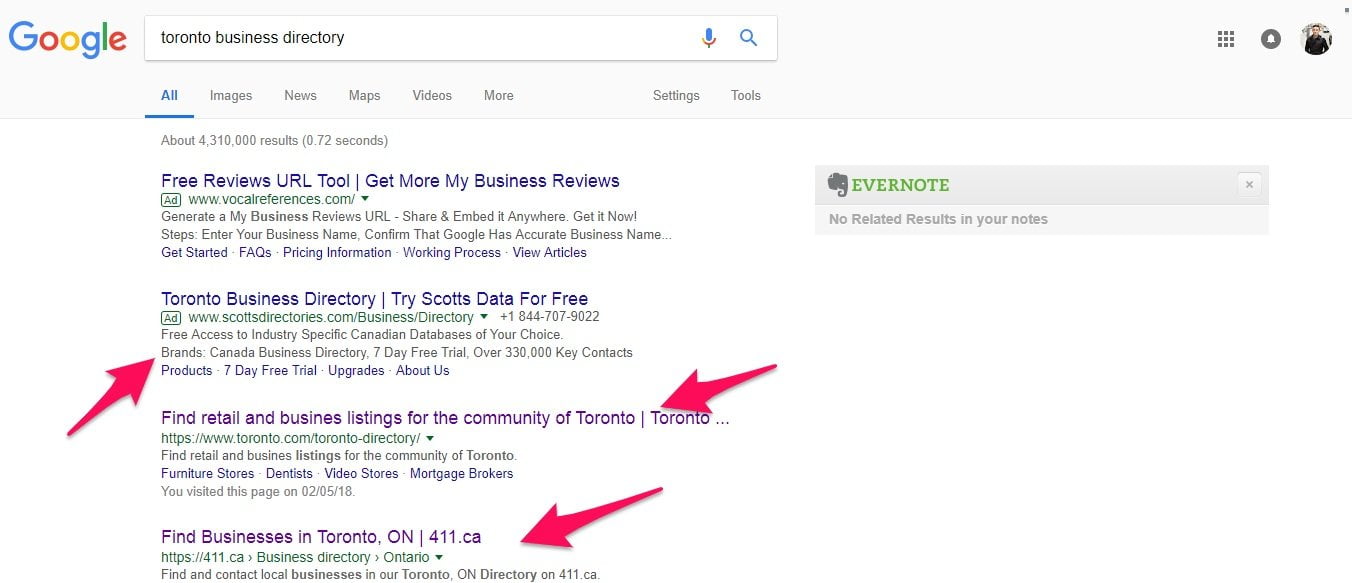1352x583 pixels.
Task: Click About 4,310,000 results text
Action: [274, 141]
